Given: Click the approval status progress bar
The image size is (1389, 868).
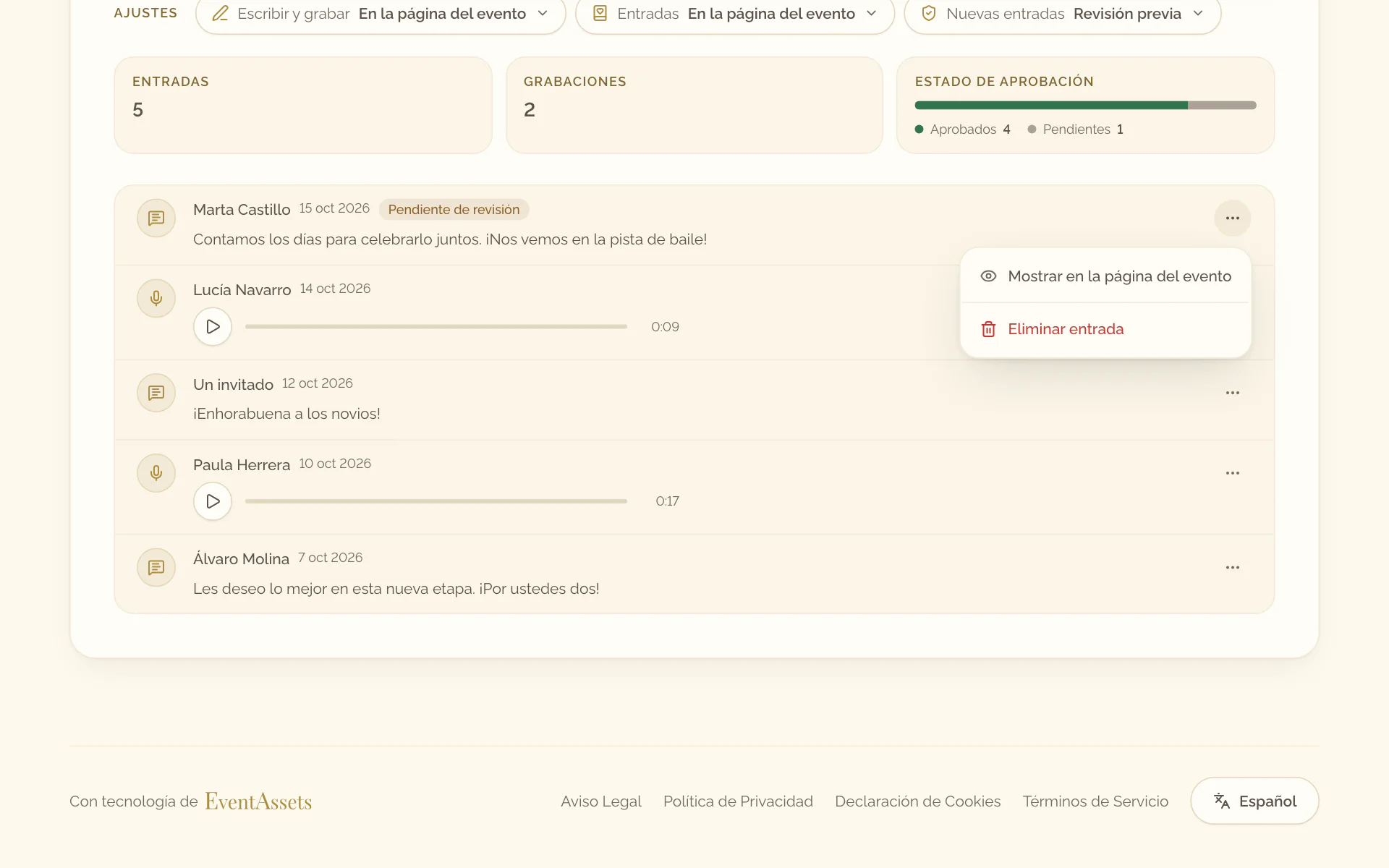Looking at the screenshot, I should point(1085,106).
